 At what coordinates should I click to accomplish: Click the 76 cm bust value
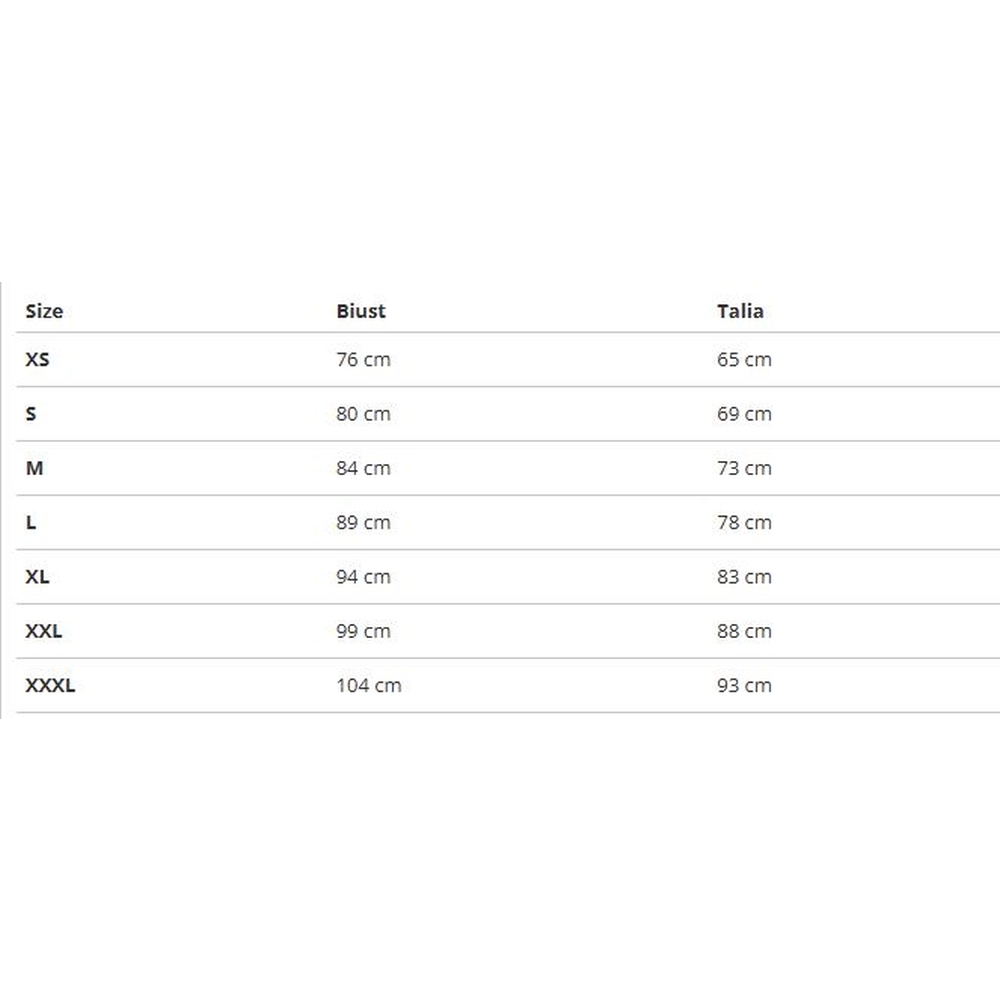click(x=363, y=359)
